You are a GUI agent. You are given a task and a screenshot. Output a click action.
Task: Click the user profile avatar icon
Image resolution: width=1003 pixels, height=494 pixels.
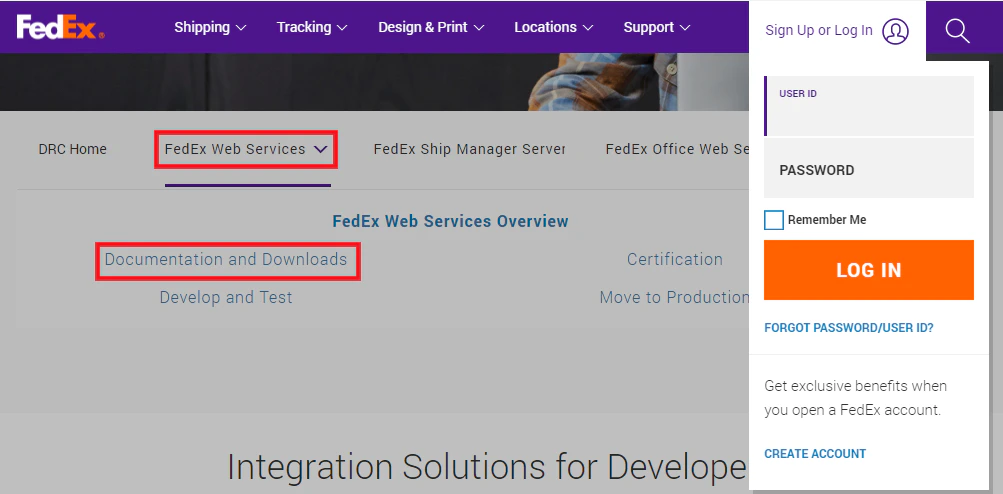coord(896,31)
